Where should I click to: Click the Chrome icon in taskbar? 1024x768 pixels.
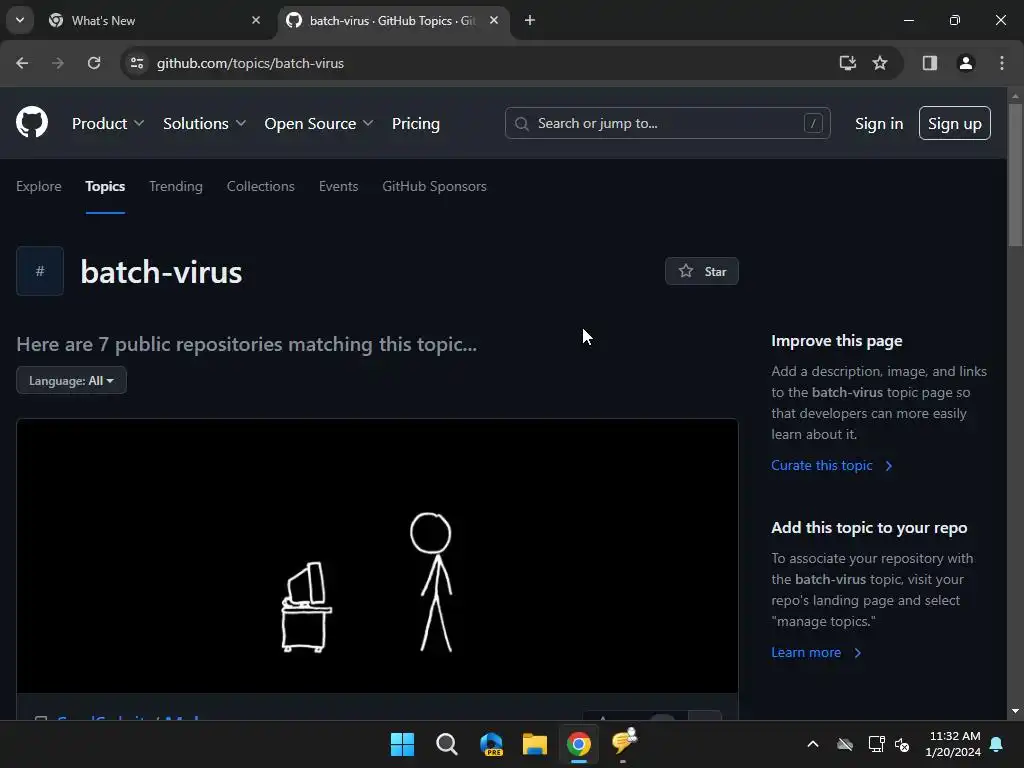tap(579, 744)
